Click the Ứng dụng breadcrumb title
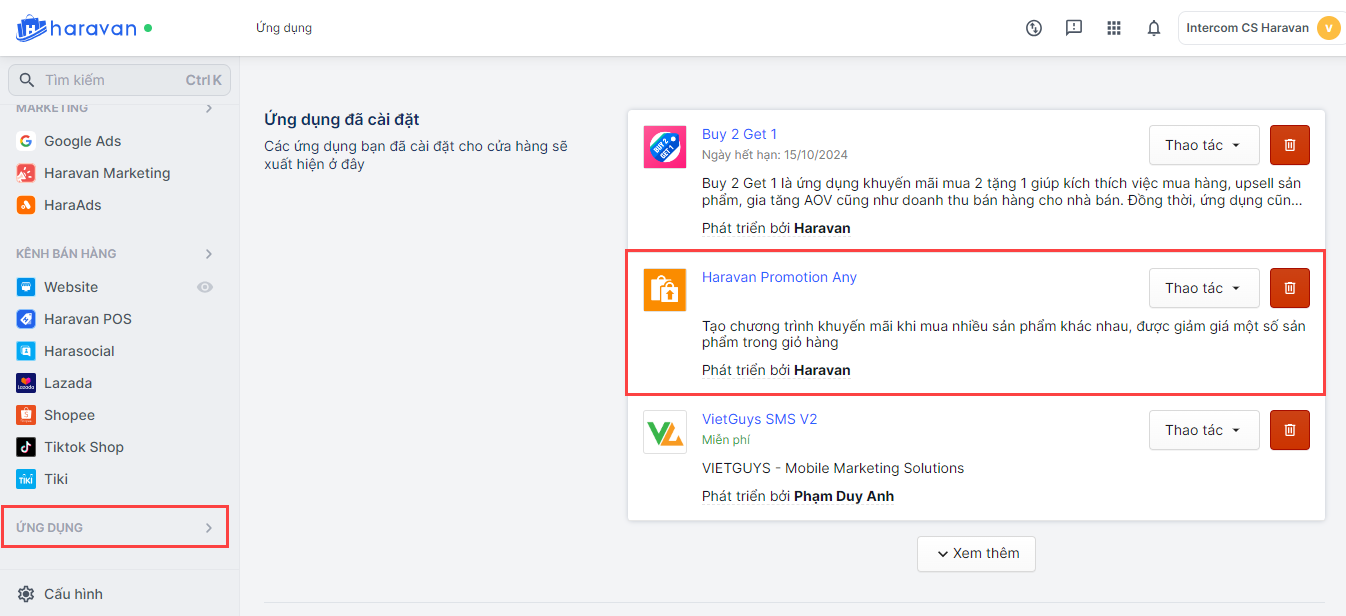 284,28
